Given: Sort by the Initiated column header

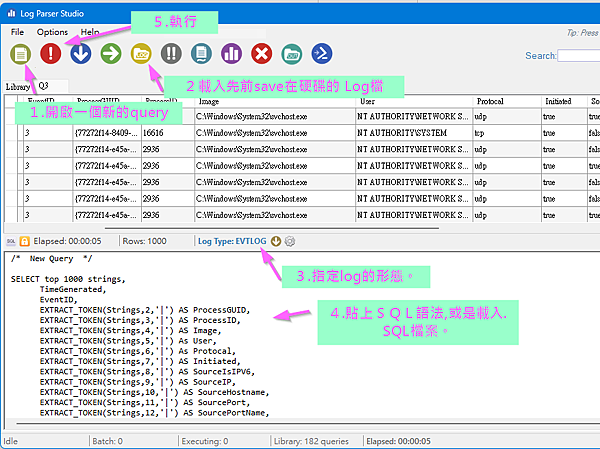Looking at the screenshot, I should pos(564,101).
